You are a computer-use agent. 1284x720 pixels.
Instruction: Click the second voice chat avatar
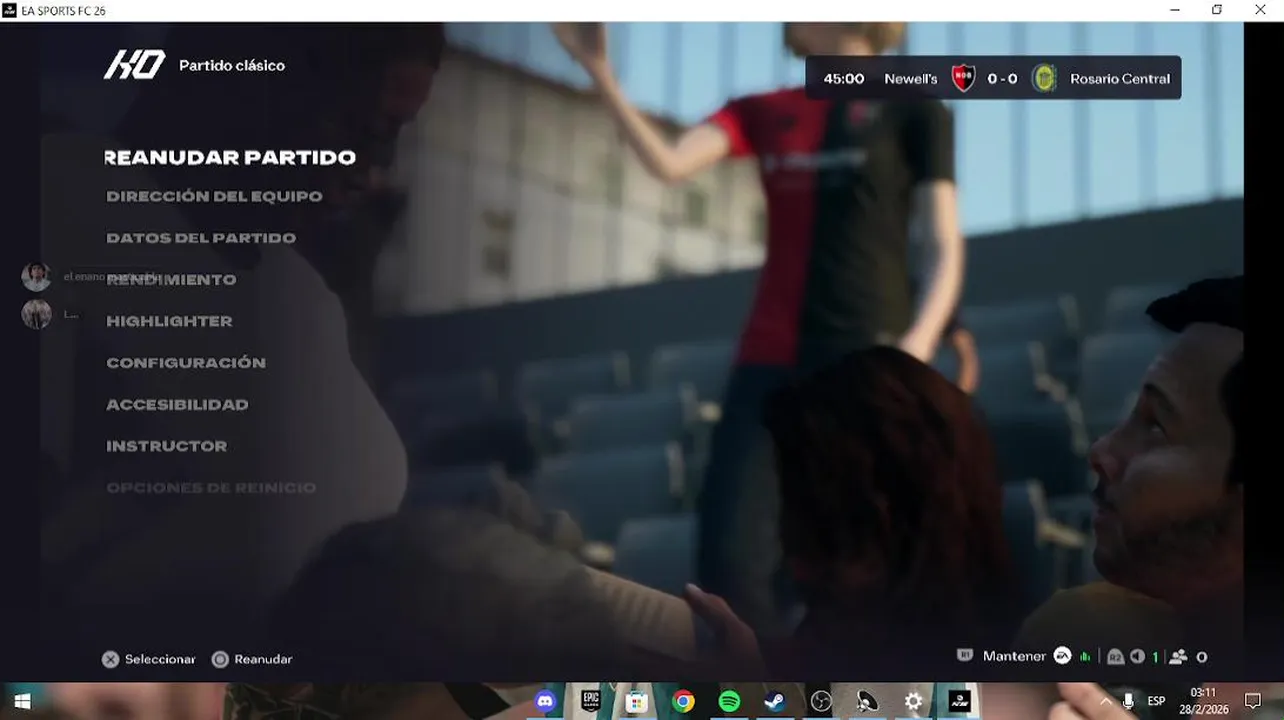click(36, 314)
